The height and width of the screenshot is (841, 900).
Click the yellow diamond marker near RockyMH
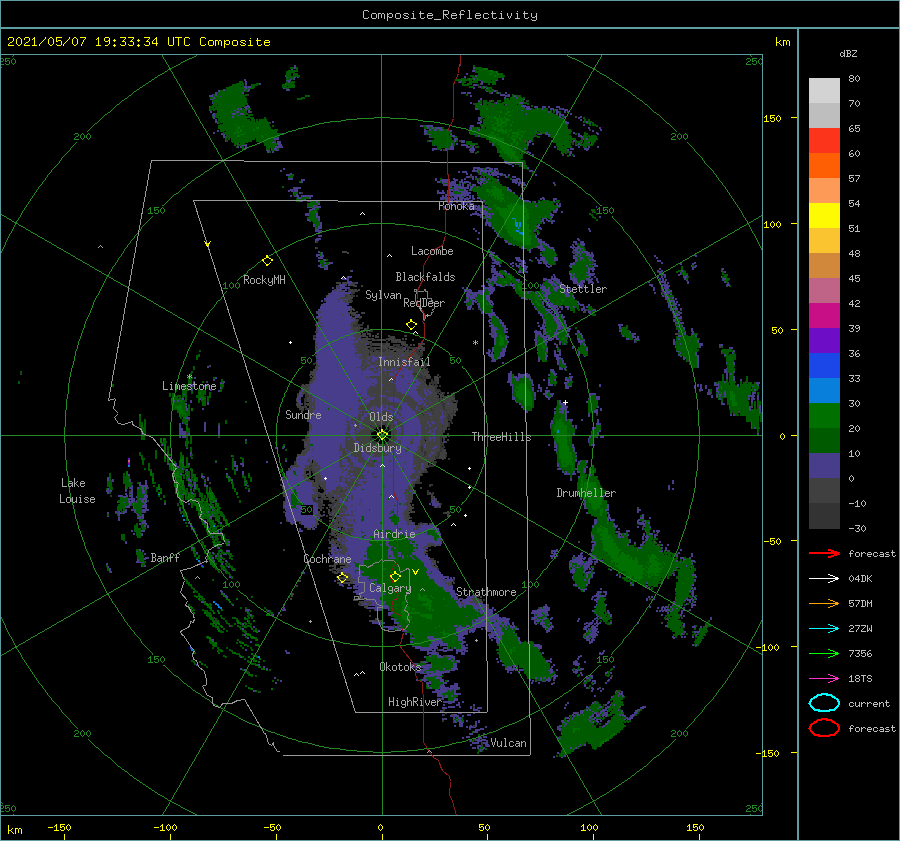[x=267, y=261]
